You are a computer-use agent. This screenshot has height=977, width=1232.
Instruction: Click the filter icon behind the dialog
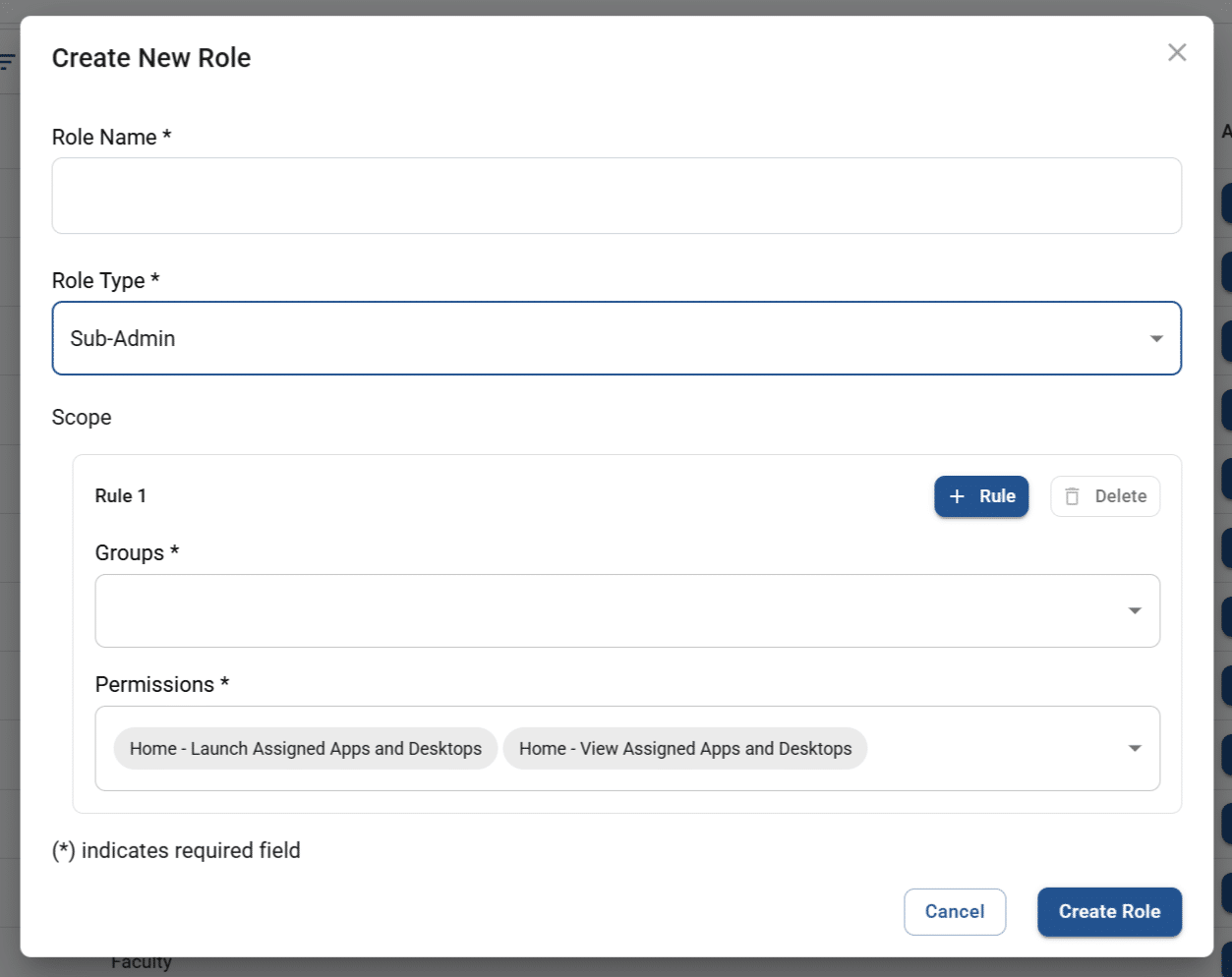8,63
